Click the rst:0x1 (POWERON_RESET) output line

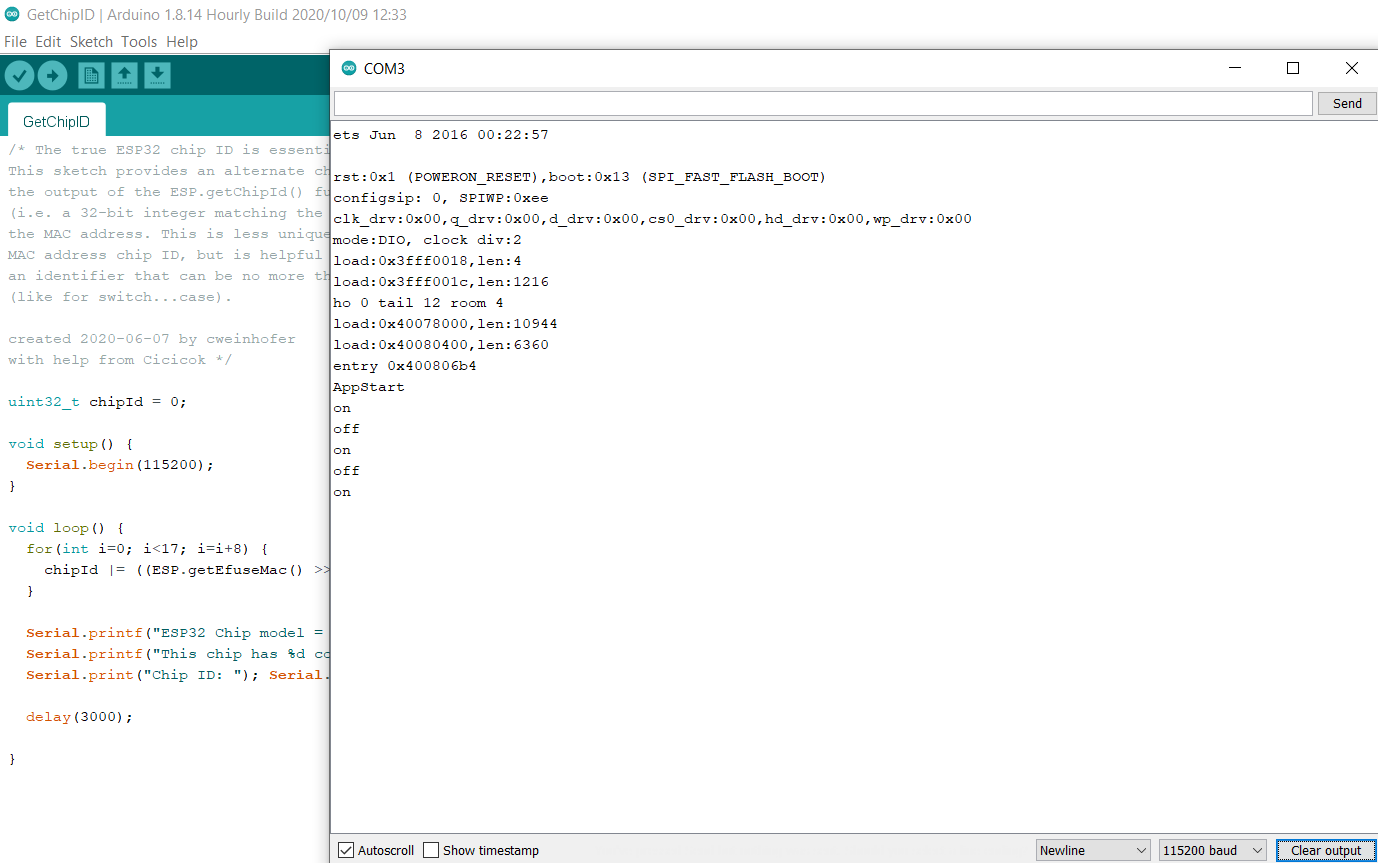[x=580, y=177]
